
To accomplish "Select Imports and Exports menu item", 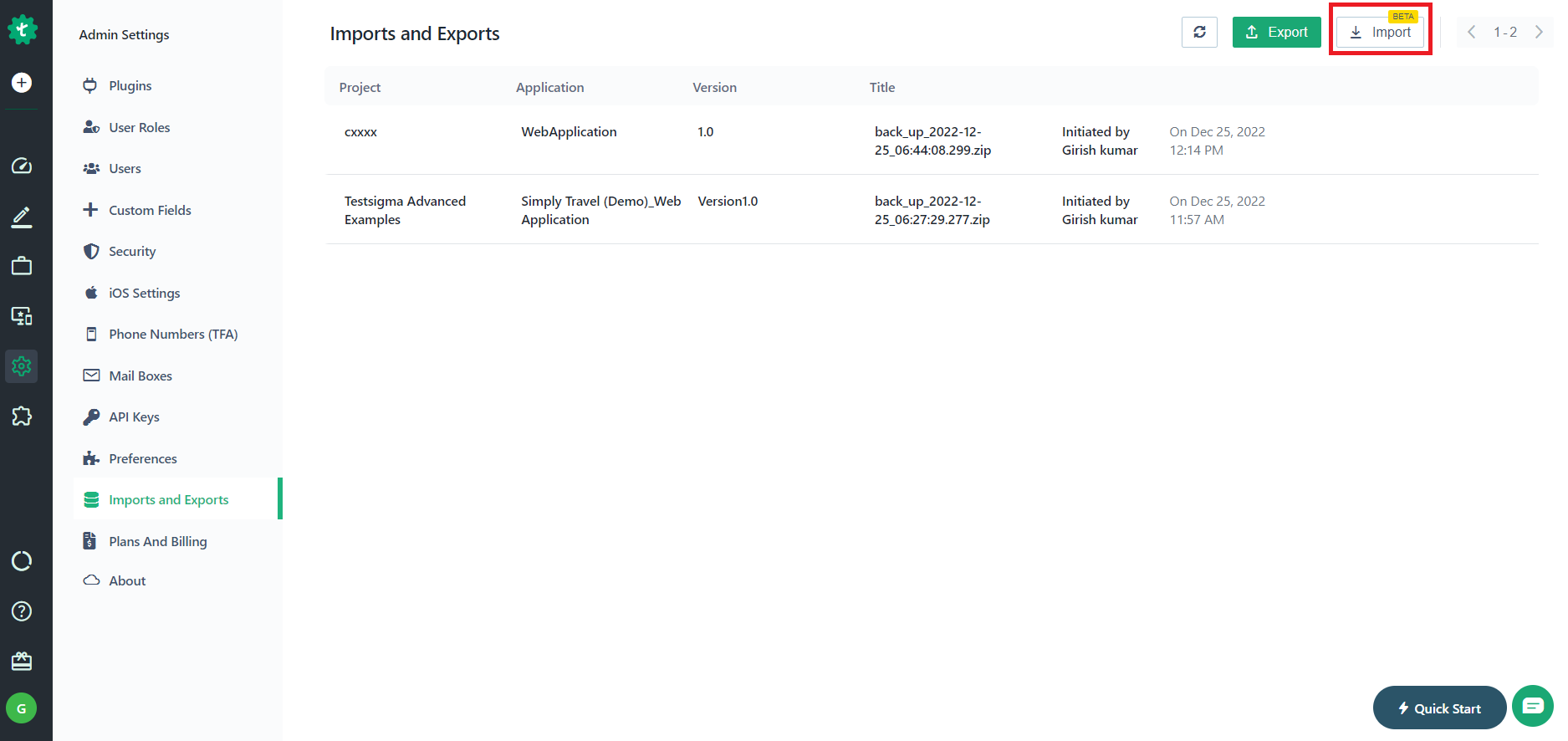I will pos(177,499).
